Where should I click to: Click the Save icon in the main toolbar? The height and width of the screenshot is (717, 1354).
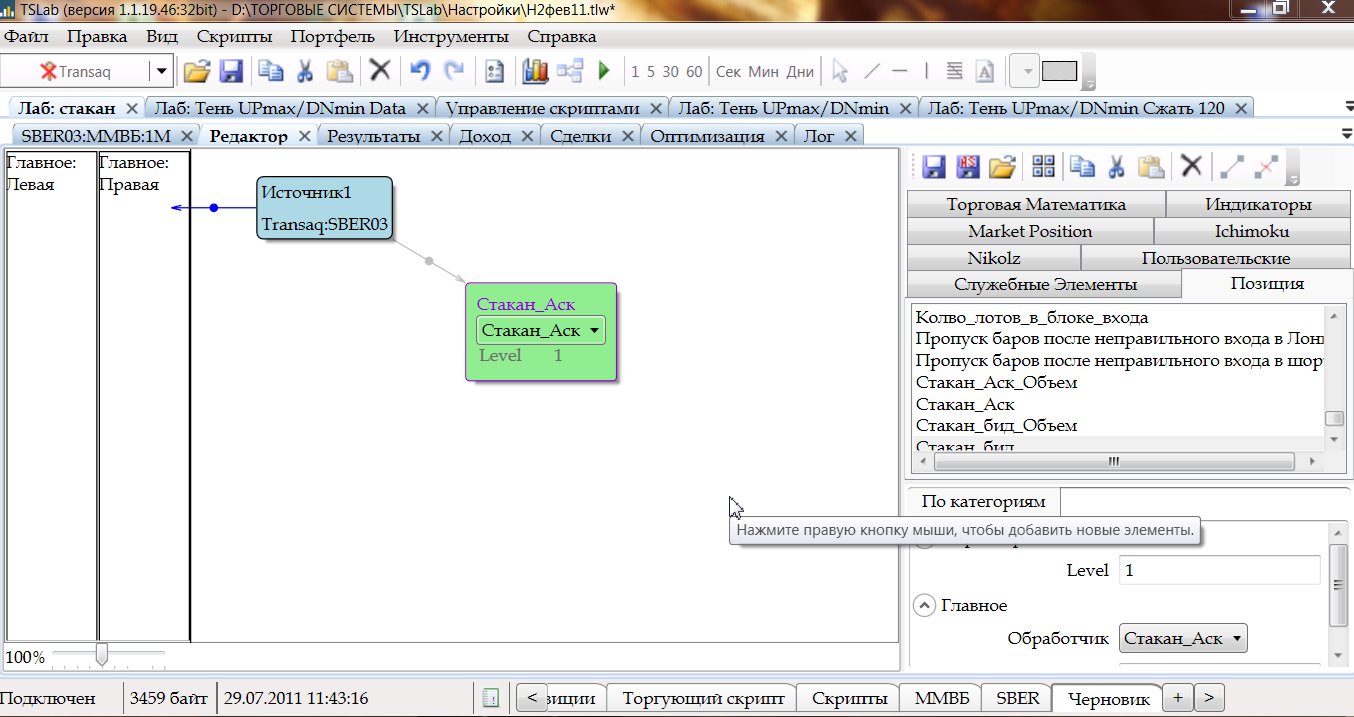tap(231, 71)
